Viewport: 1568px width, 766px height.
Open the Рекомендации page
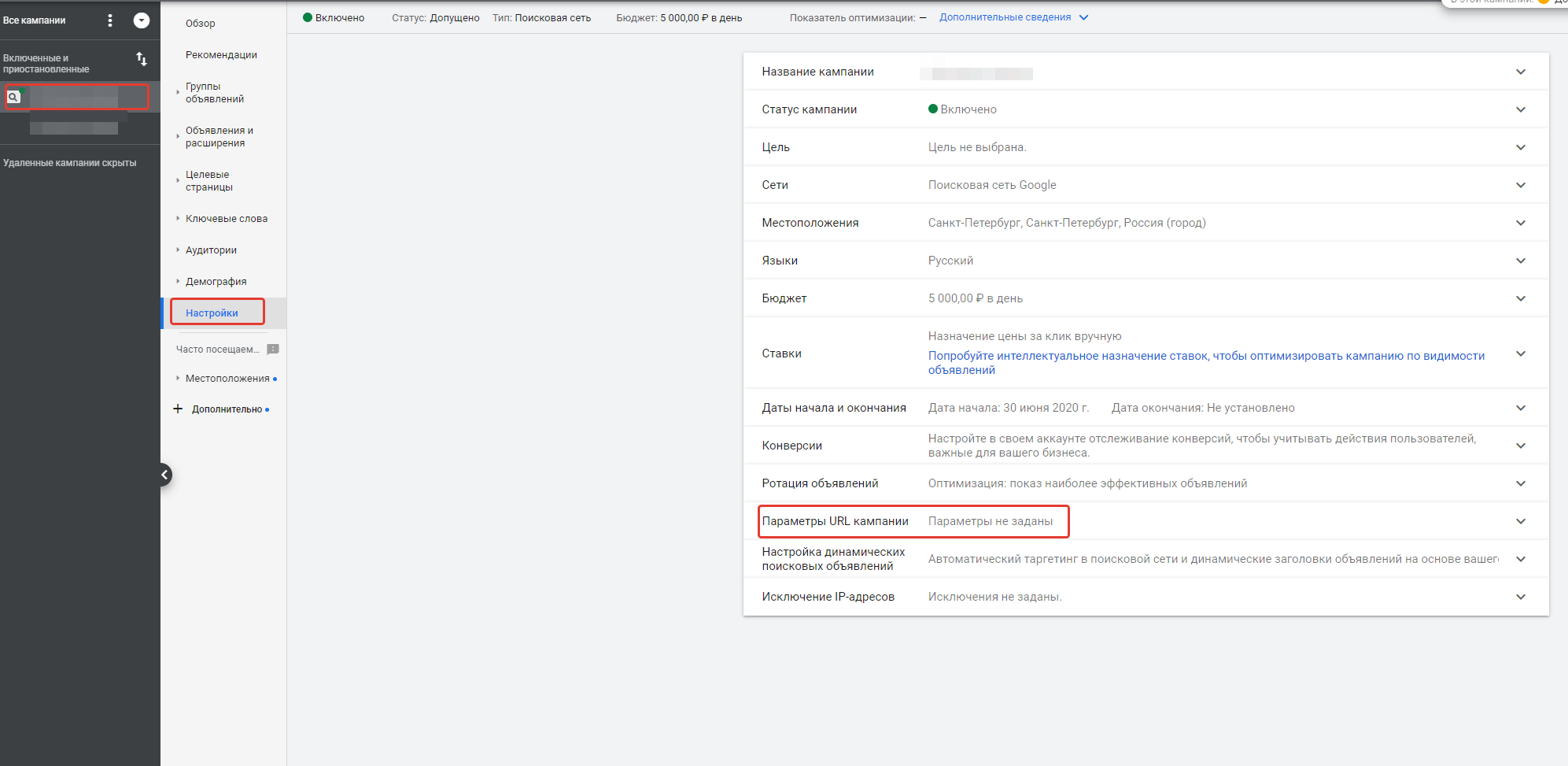221,55
